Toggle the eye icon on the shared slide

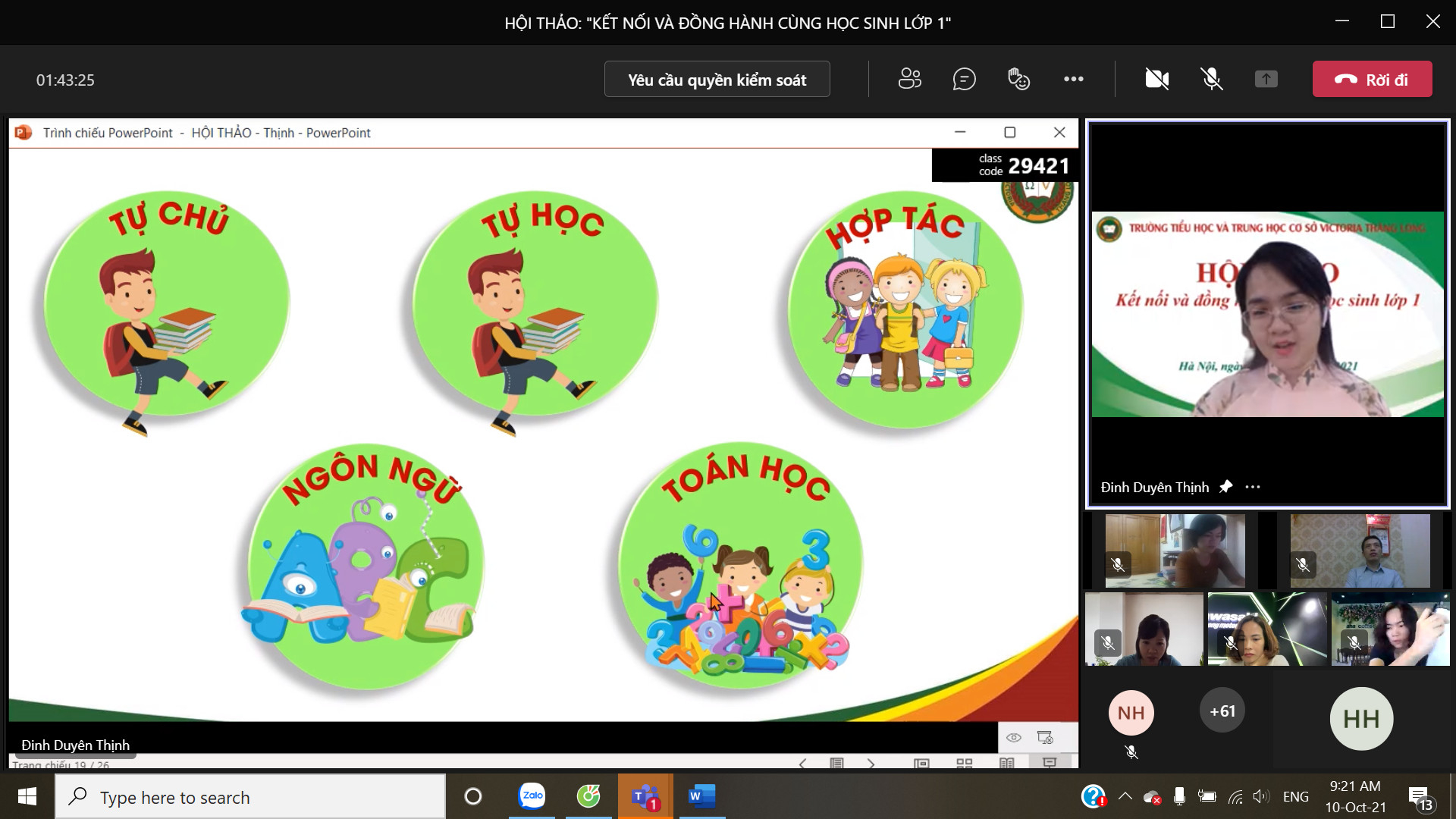coord(1014,737)
